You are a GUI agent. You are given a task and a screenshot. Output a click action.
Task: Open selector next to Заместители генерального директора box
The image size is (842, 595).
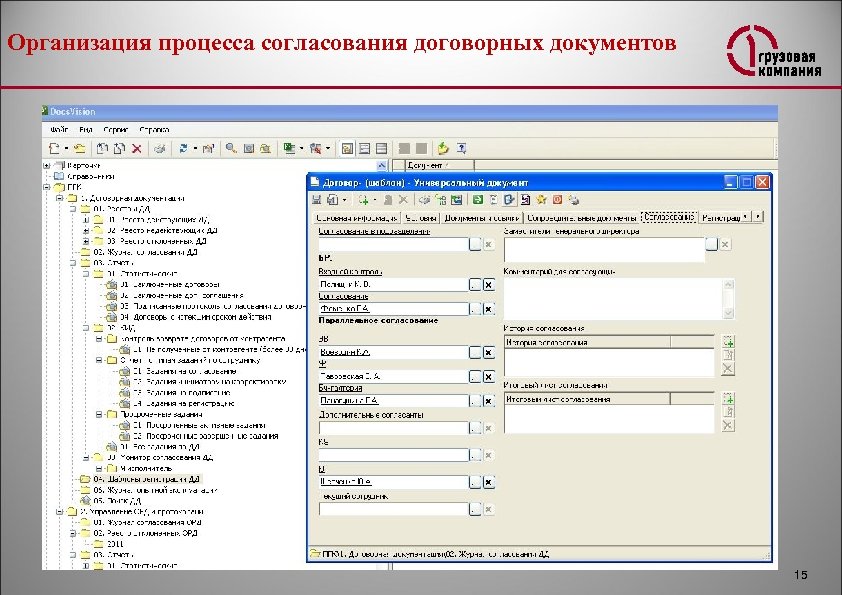[712, 244]
